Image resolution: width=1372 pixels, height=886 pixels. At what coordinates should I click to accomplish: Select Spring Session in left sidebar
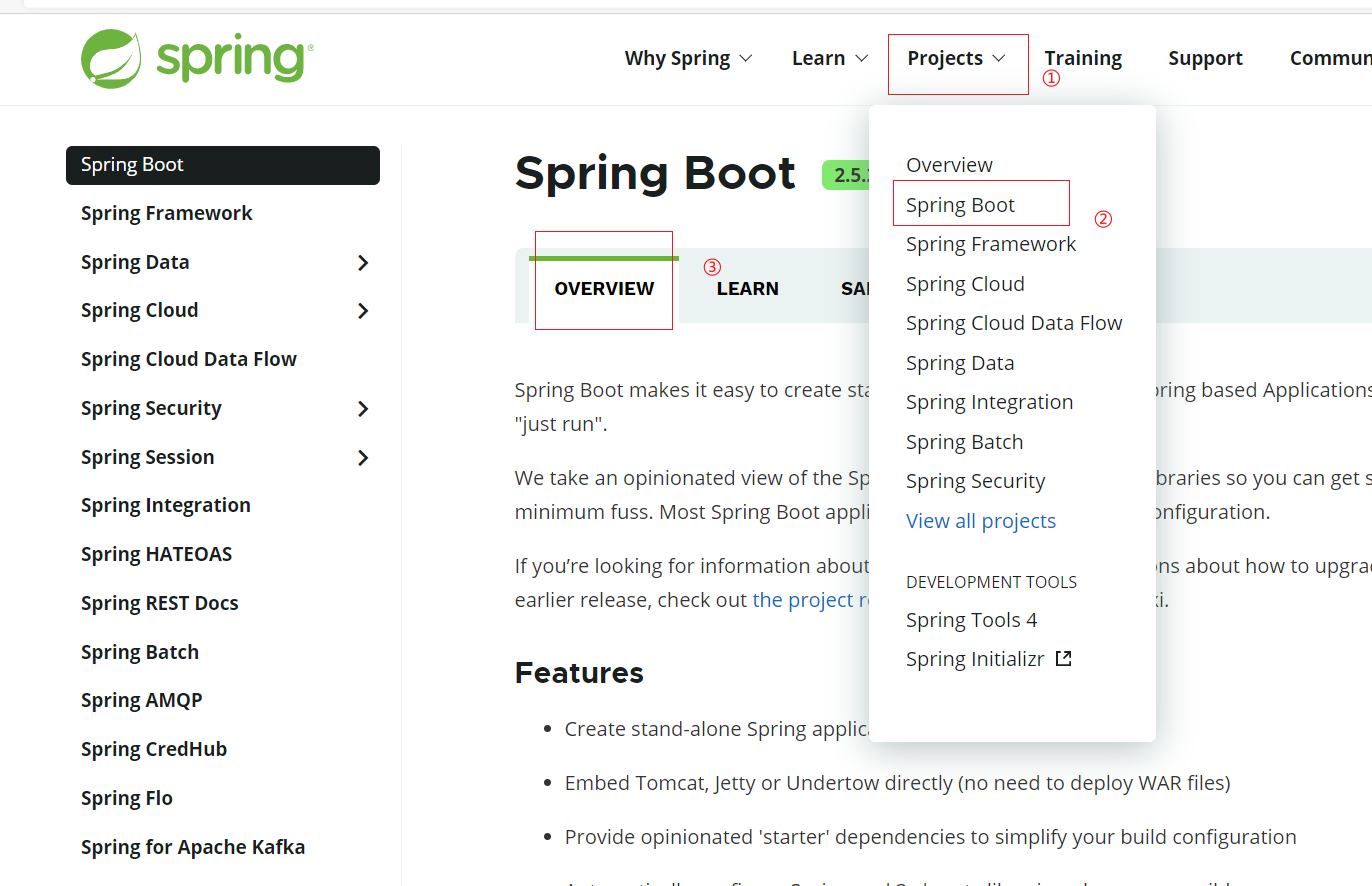pos(147,457)
